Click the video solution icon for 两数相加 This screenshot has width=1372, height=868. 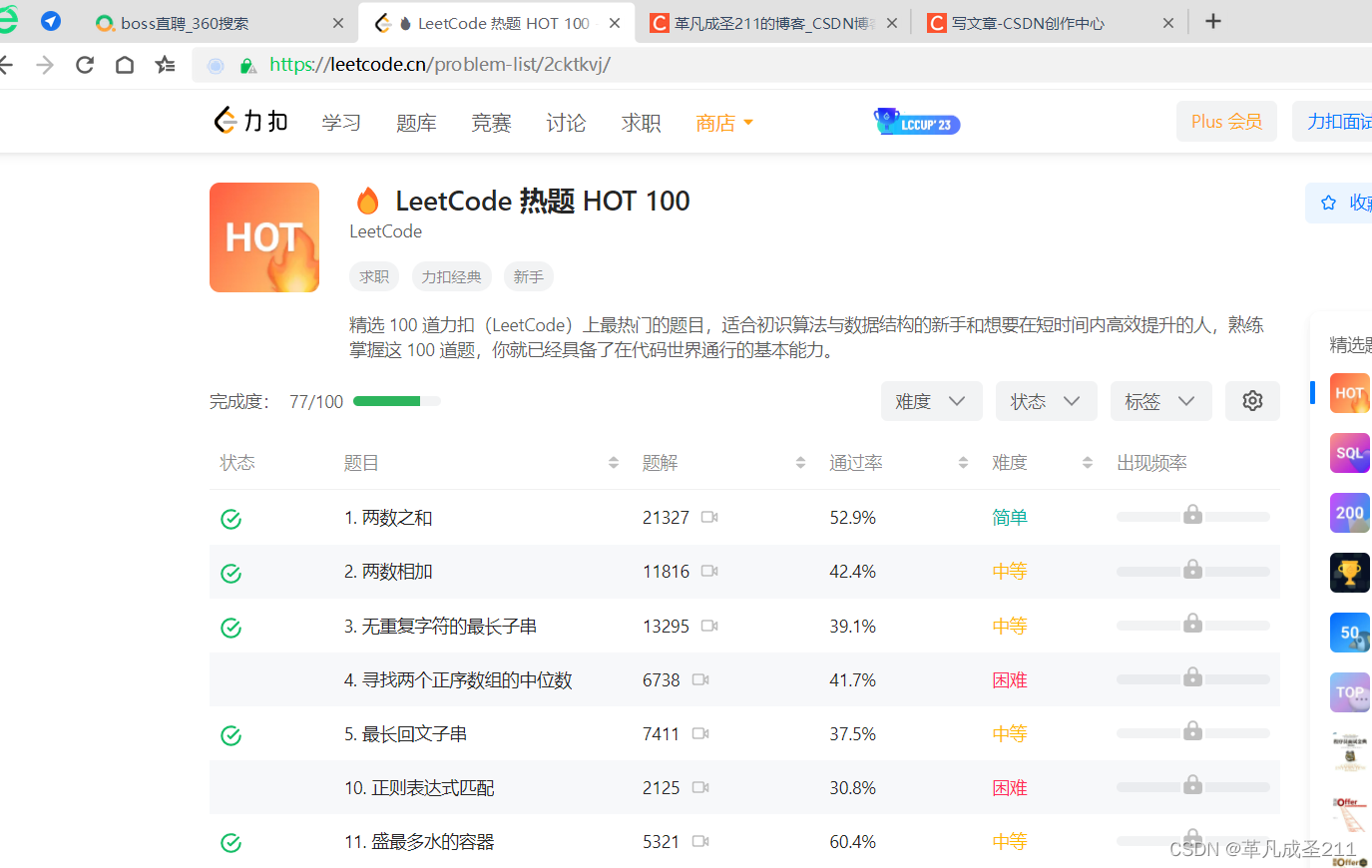[x=709, y=572]
